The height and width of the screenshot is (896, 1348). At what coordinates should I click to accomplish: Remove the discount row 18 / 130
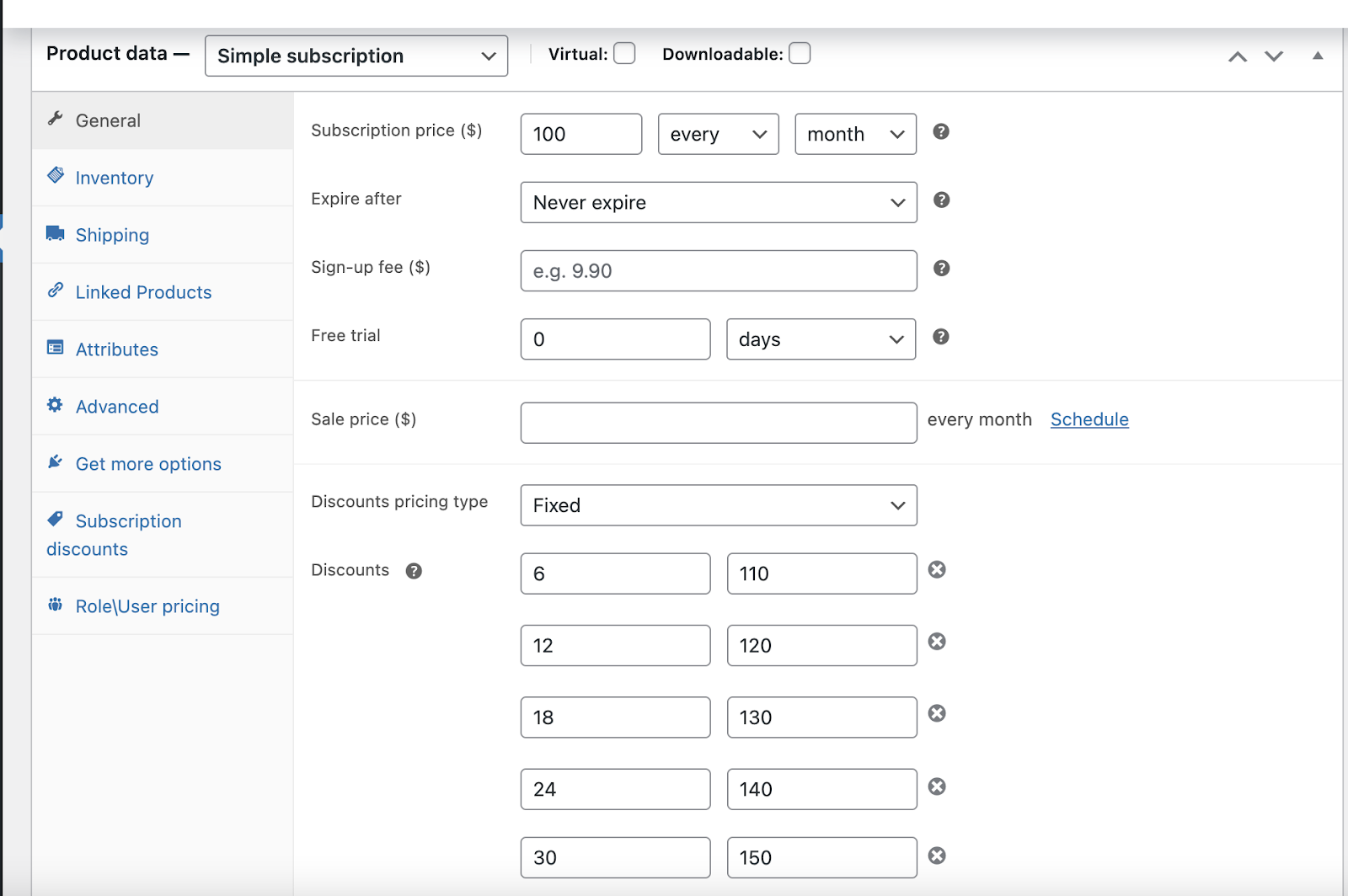tap(937, 713)
